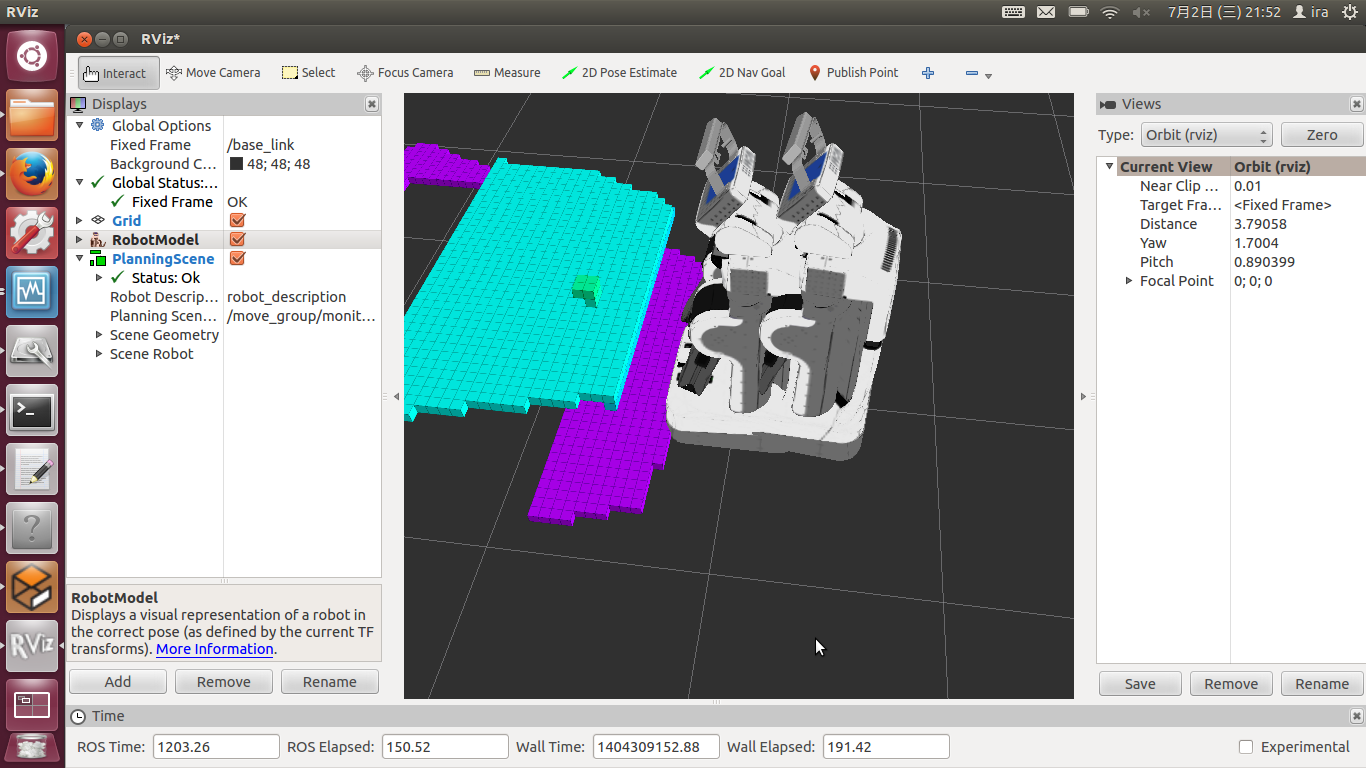Viewport: 1366px width, 768px height.
Task: Disable the PlanningScene display checkbox
Action: [238, 258]
